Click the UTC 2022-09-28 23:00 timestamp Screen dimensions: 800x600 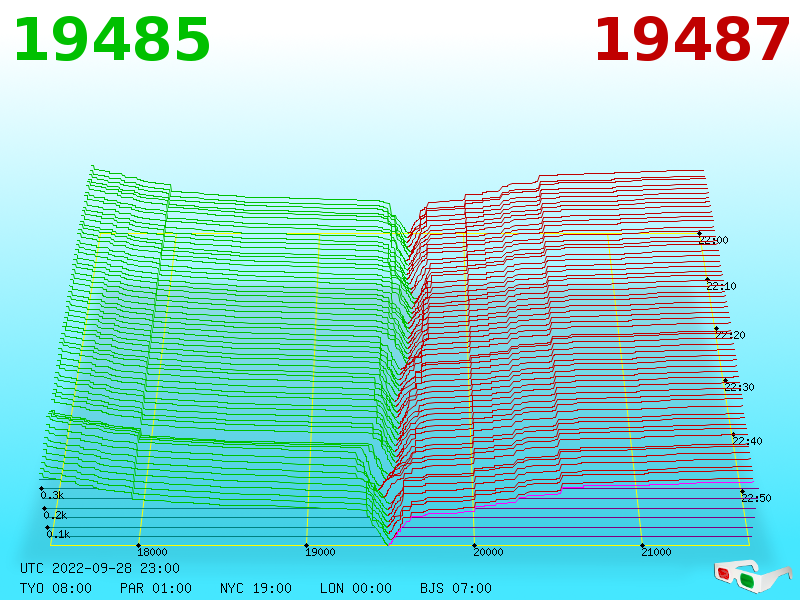tap(100, 568)
